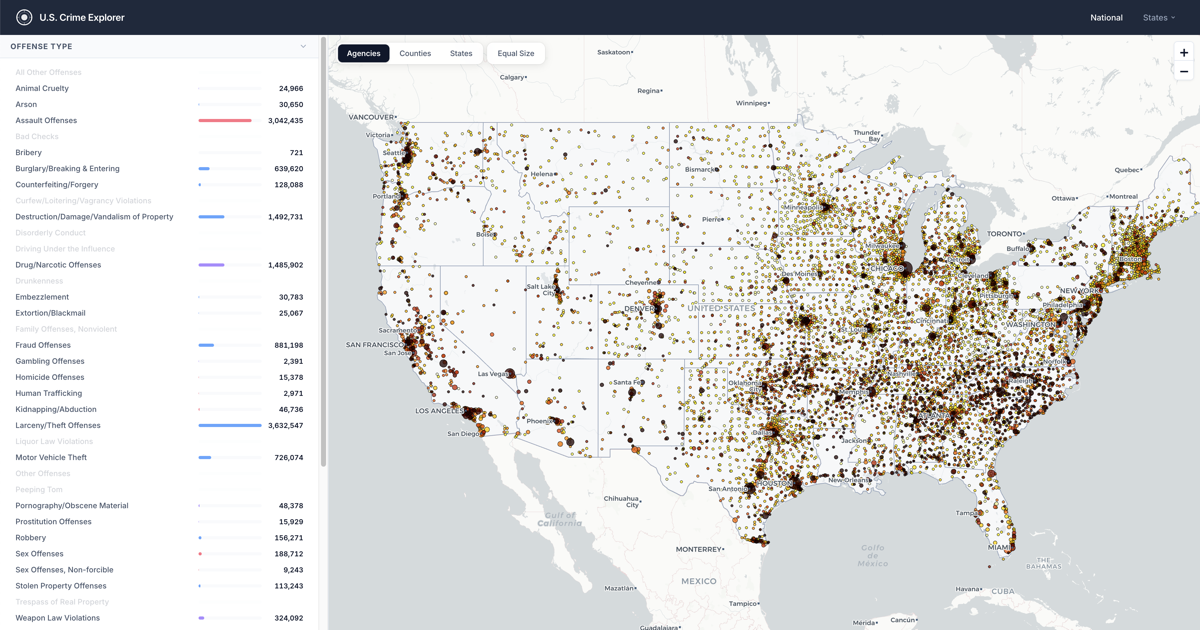Select the Bribery offense
1200x630 pixels.
159,152
